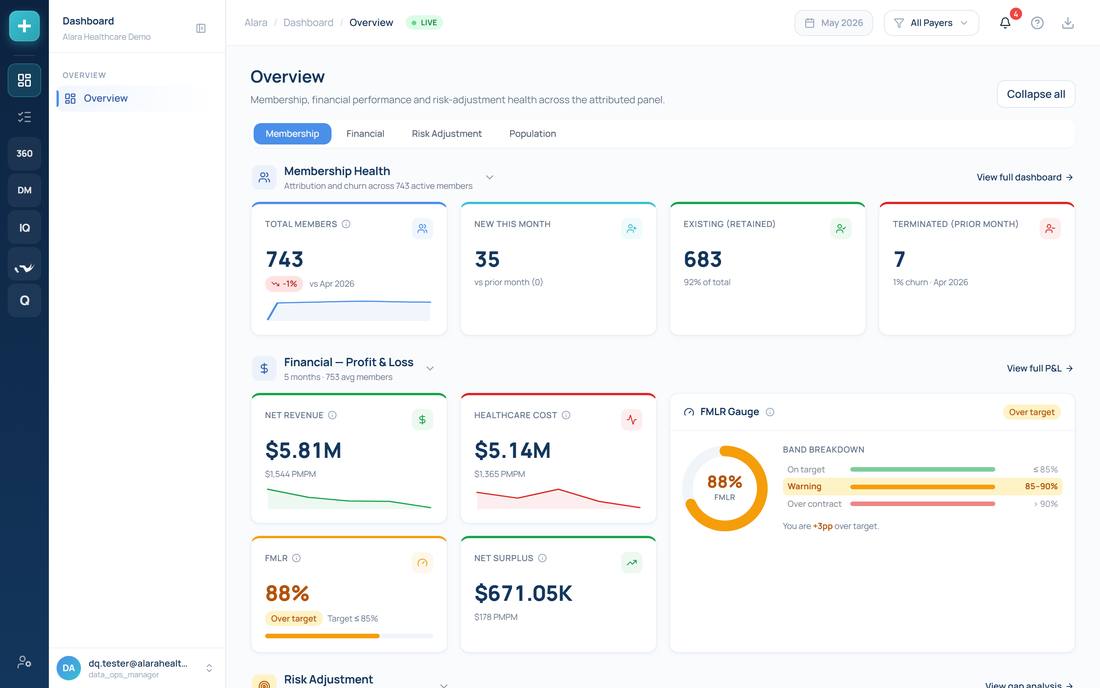
Task: Switch to the Risk Adjustment tab
Action: (446, 134)
